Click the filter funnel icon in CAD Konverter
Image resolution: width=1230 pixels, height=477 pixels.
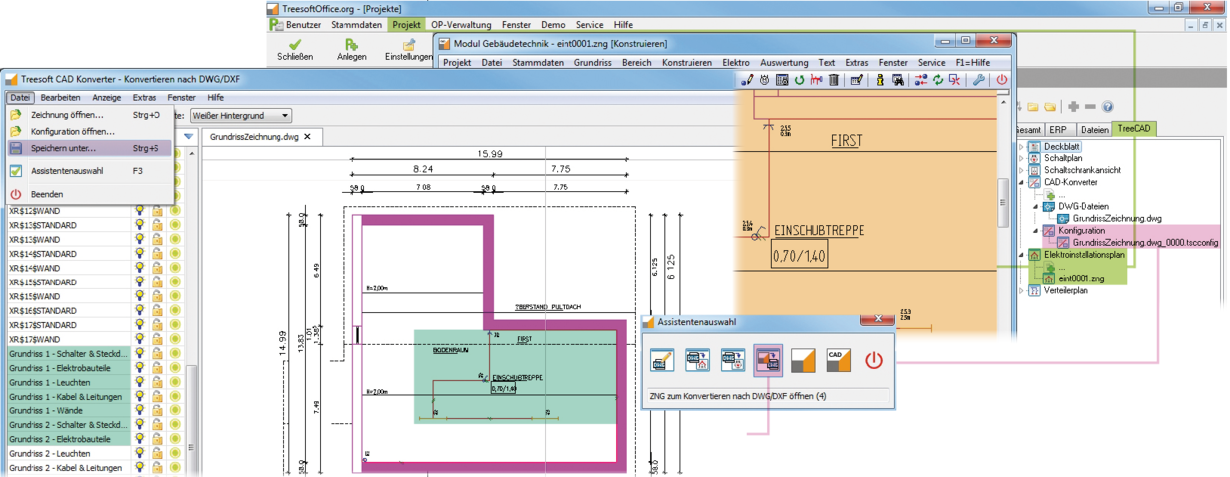click(189, 136)
